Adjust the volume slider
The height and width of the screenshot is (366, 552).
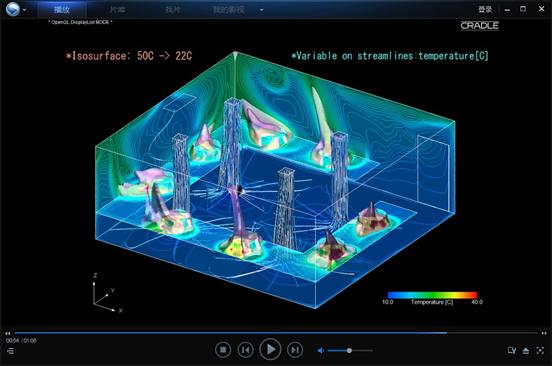click(350, 351)
